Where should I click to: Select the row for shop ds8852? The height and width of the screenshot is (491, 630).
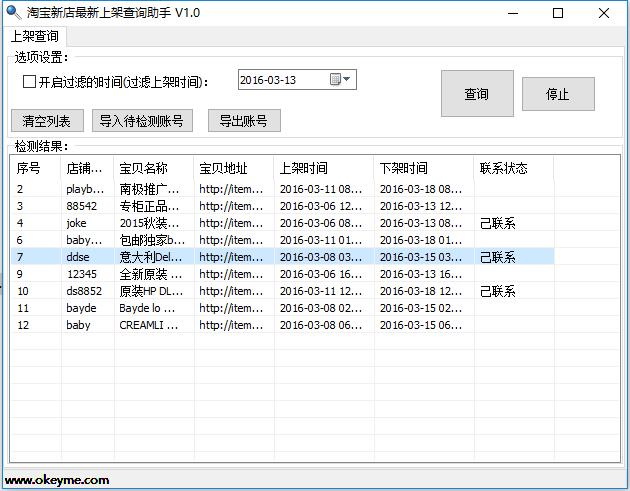(283, 291)
